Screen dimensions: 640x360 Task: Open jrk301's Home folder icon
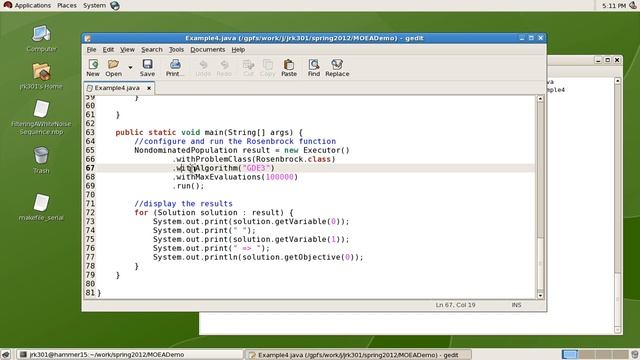click(41, 76)
